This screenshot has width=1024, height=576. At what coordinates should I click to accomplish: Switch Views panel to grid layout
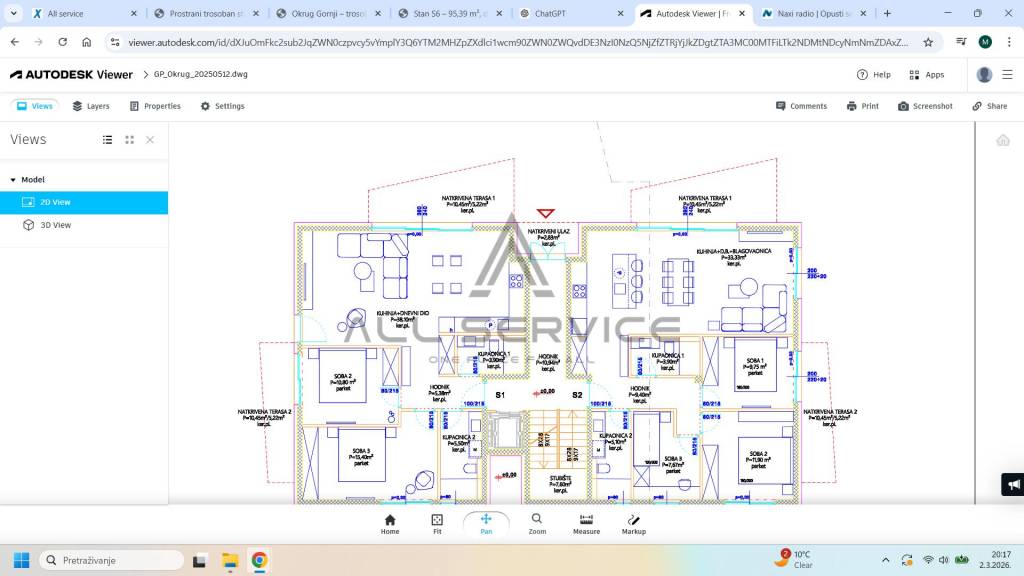[x=129, y=140]
